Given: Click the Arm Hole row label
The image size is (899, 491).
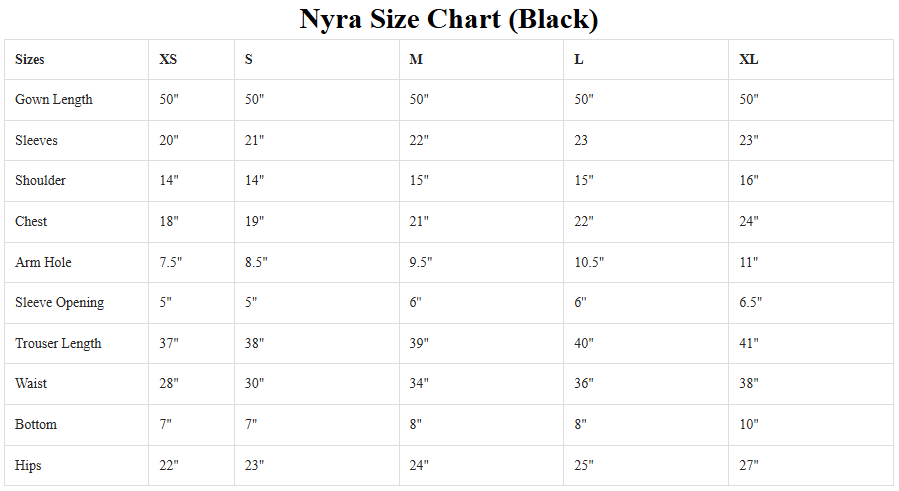Looking at the screenshot, I should click(43, 263).
